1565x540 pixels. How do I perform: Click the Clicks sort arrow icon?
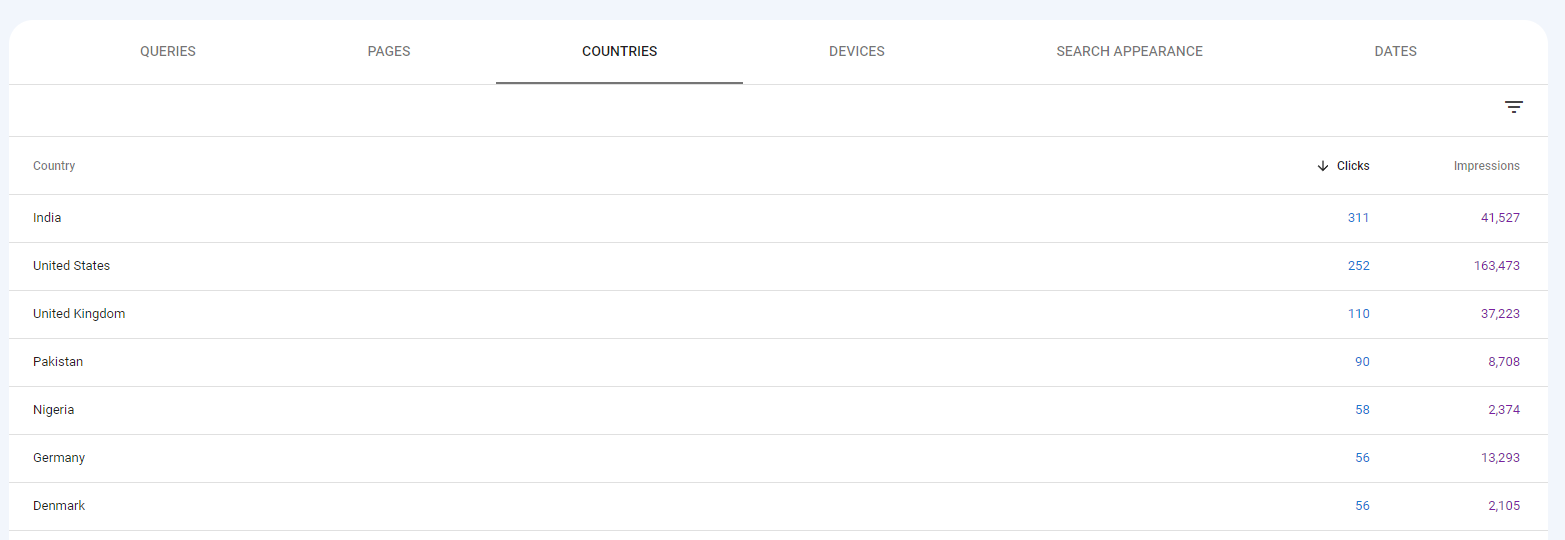click(x=1323, y=166)
